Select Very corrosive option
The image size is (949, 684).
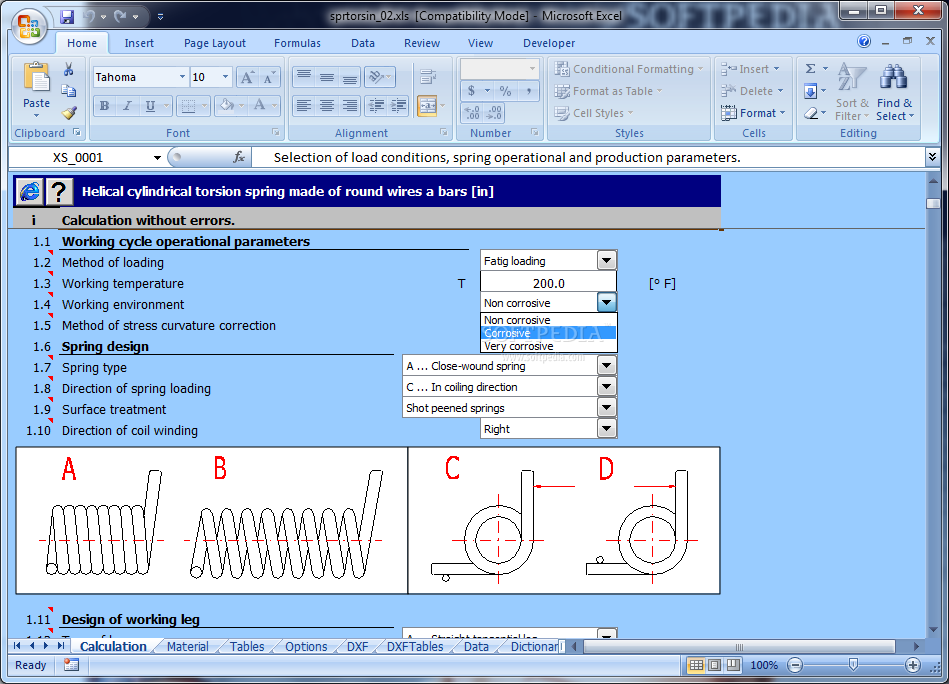(x=548, y=346)
